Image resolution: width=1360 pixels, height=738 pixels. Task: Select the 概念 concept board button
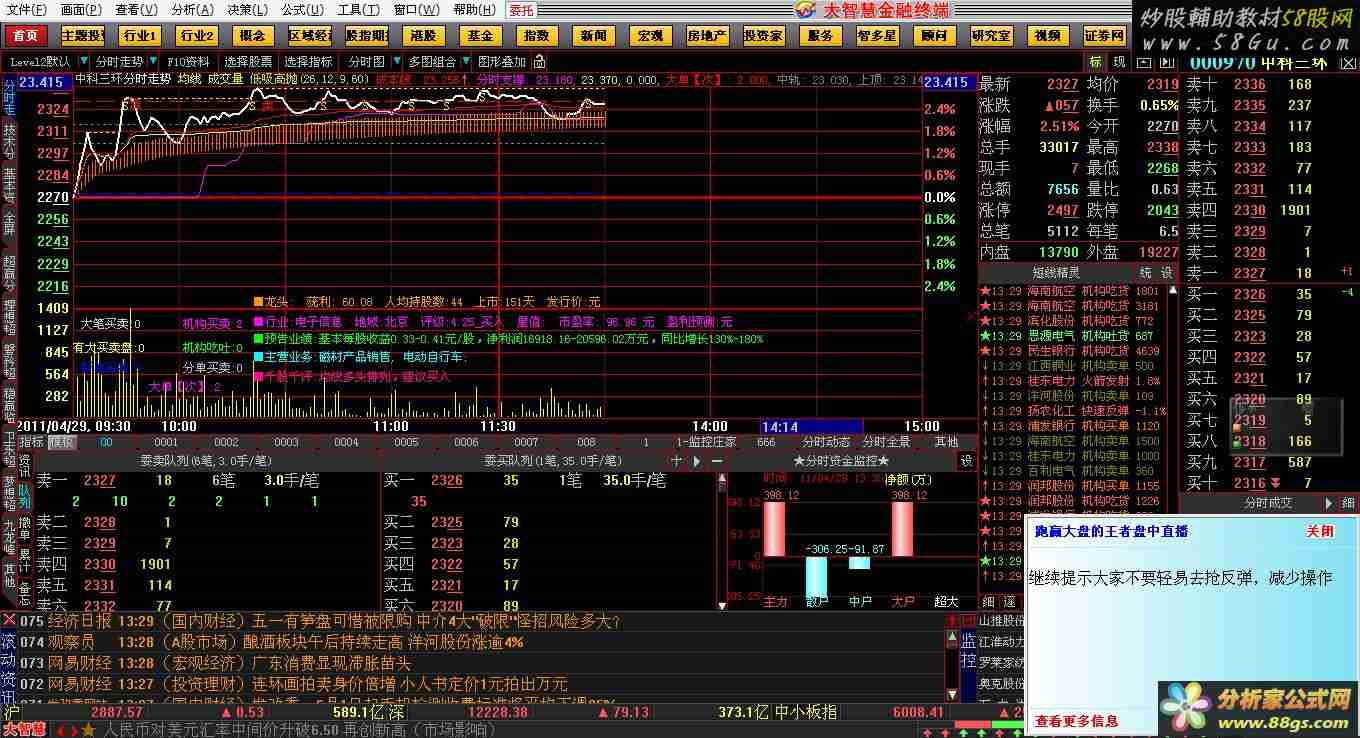(253, 36)
